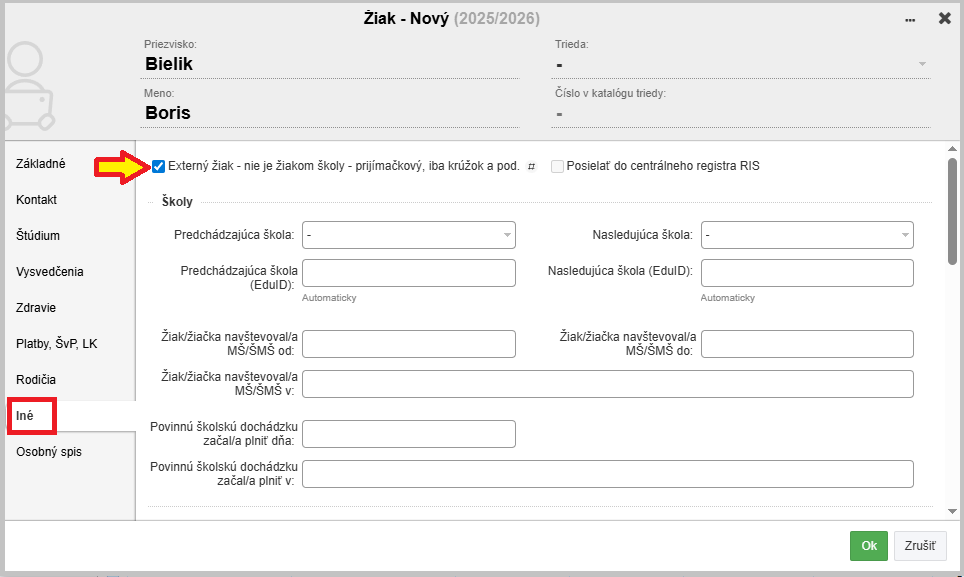Enable Posielať do centrálneho registra RIS
The height and width of the screenshot is (577, 964).
(557, 166)
